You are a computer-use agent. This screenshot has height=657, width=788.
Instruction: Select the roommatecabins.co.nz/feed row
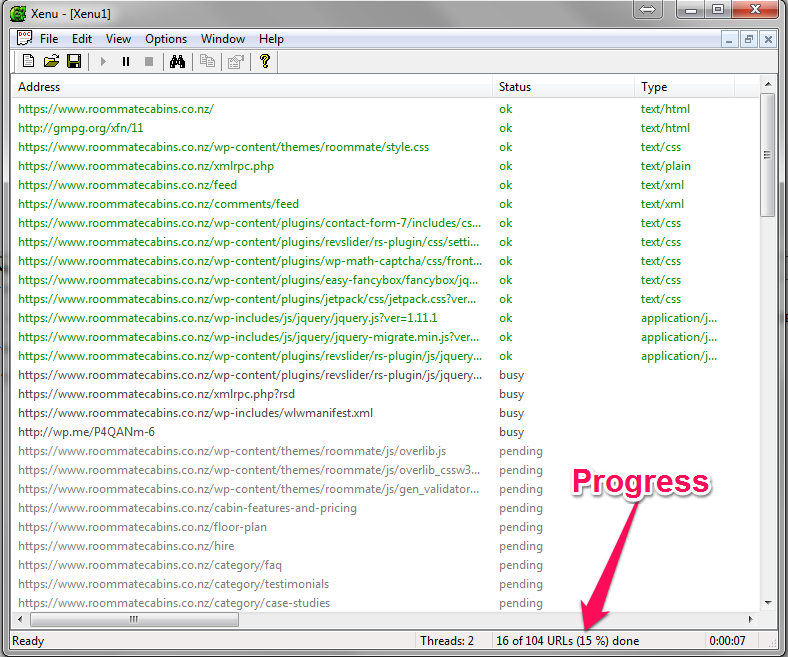385,185
